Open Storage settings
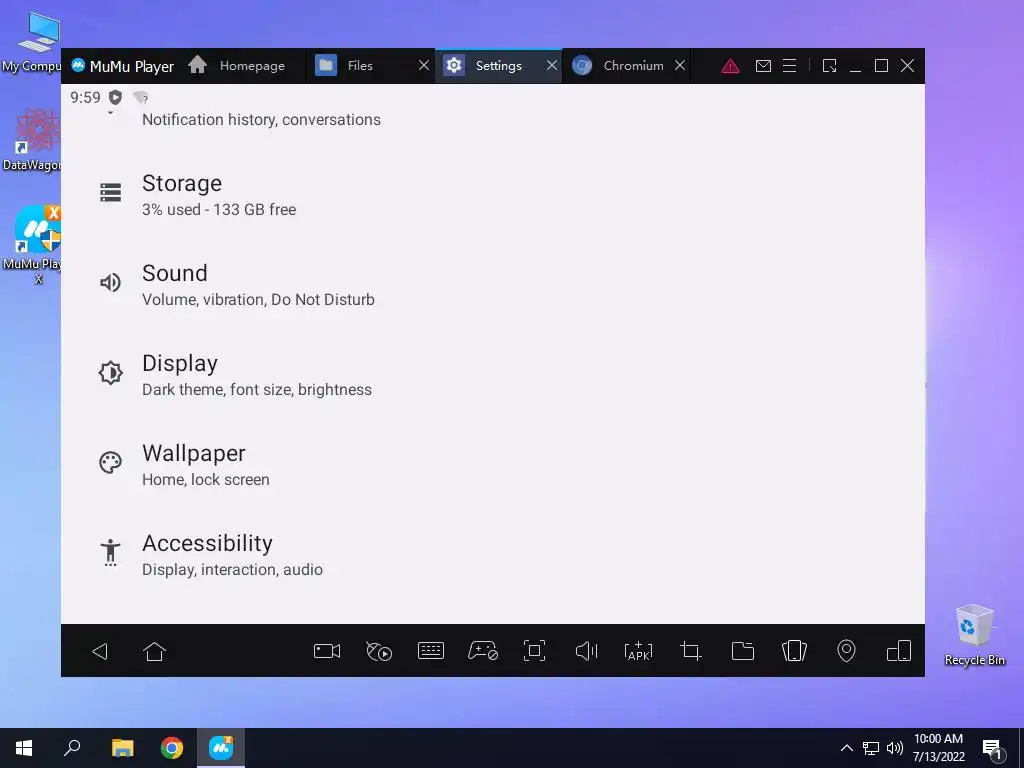Viewport: 1024px width, 768px height. pyautogui.click(x=493, y=195)
